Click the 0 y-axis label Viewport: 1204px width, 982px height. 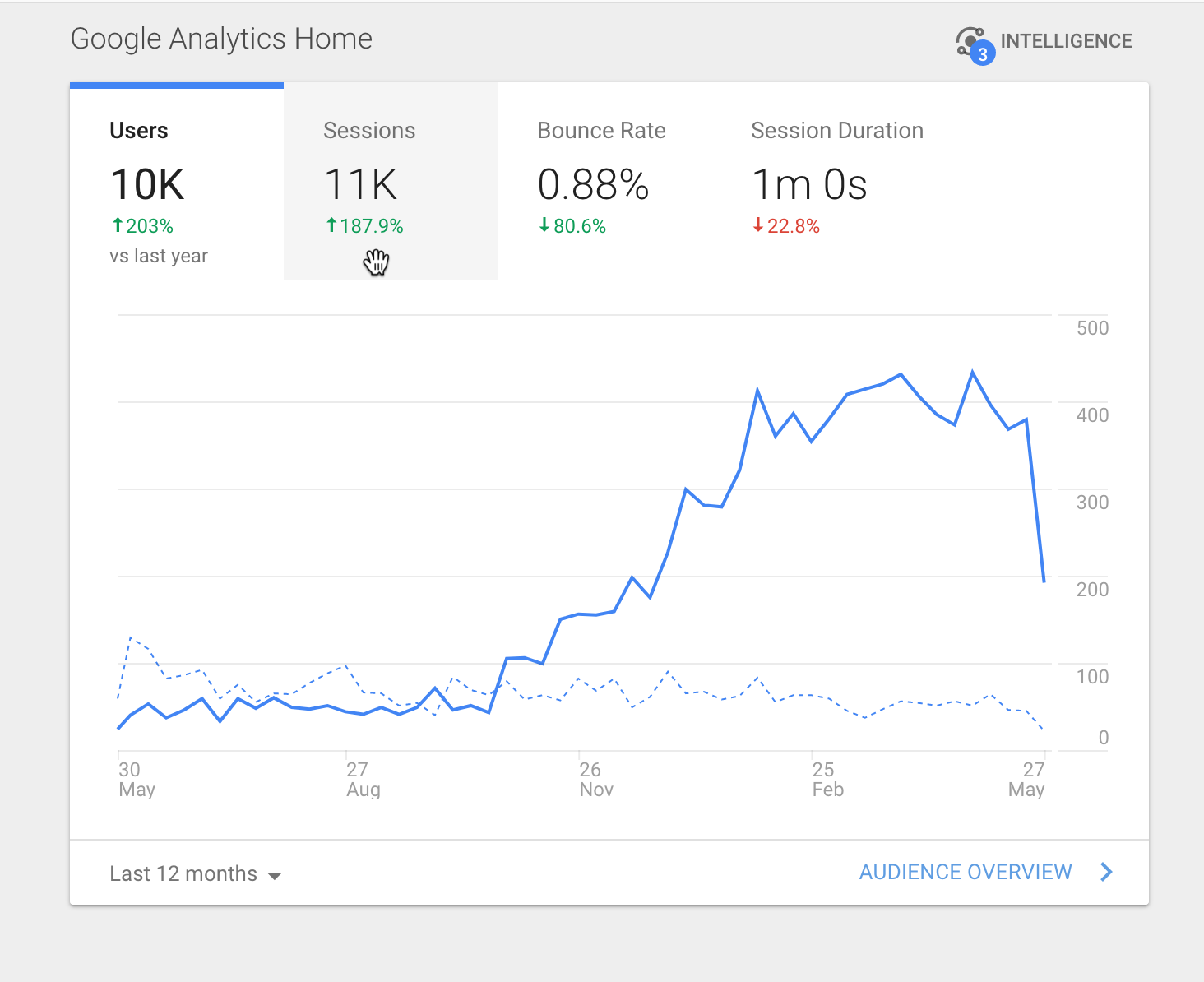click(1104, 738)
